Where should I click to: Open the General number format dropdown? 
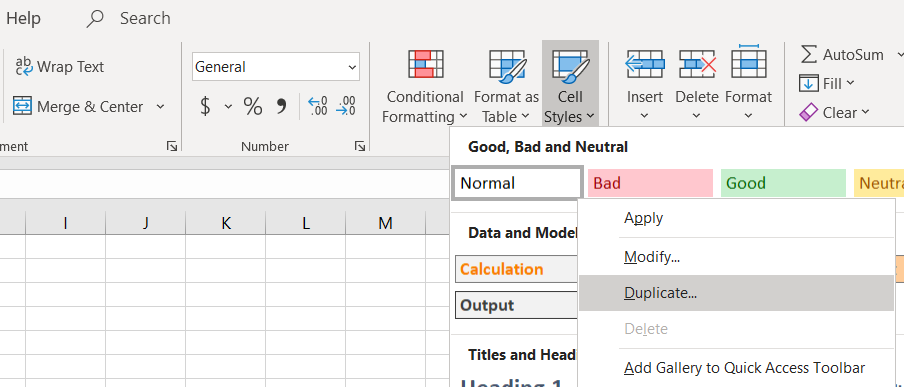[x=276, y=67]
